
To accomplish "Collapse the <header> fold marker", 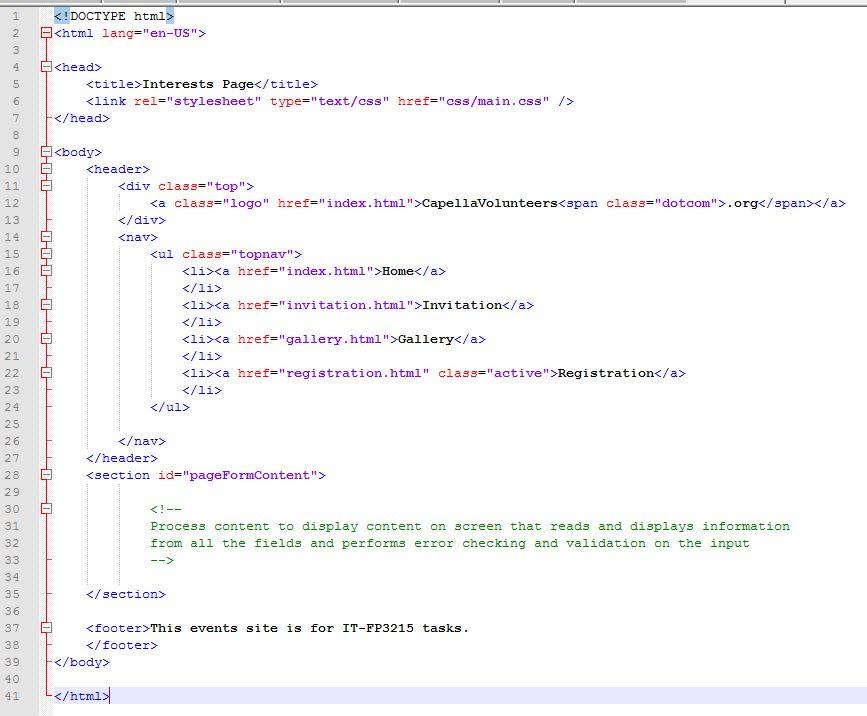I will [46, 169].
